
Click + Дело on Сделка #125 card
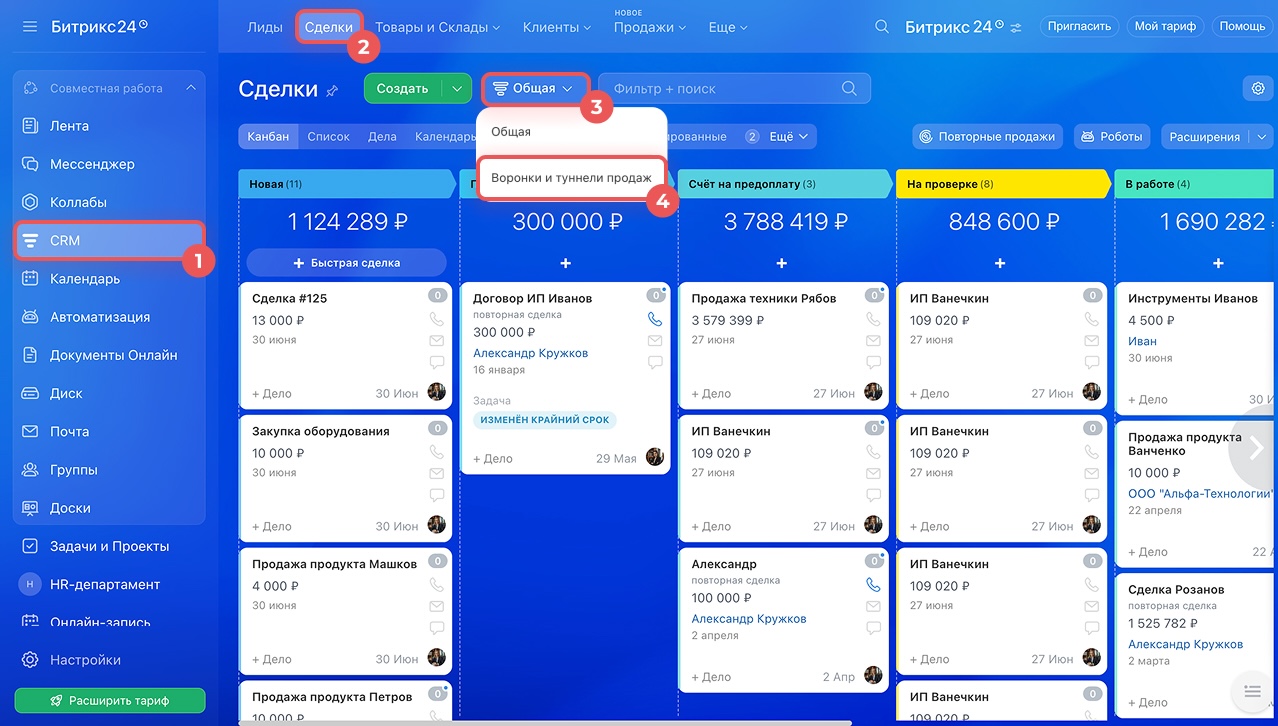[x=272, y=394]
